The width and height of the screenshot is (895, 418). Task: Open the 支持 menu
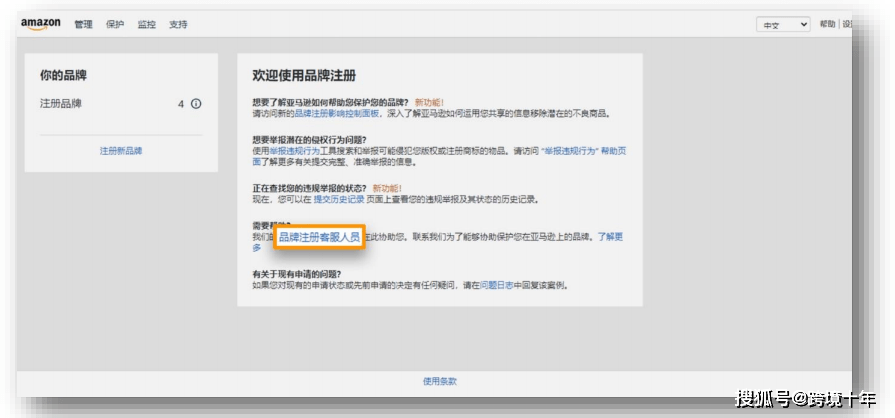click(x=178, y=25)
